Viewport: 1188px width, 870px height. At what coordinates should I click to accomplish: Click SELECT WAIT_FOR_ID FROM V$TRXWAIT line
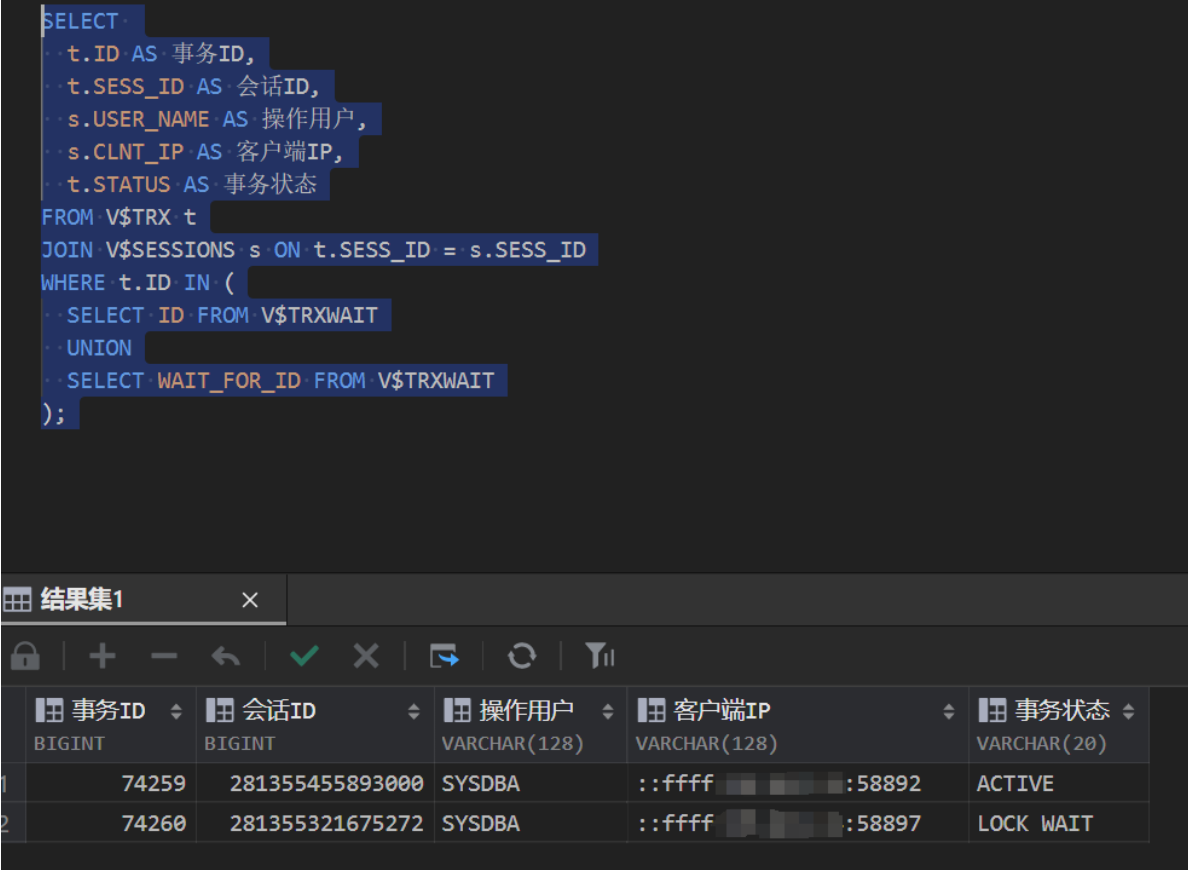coord(280,380)
